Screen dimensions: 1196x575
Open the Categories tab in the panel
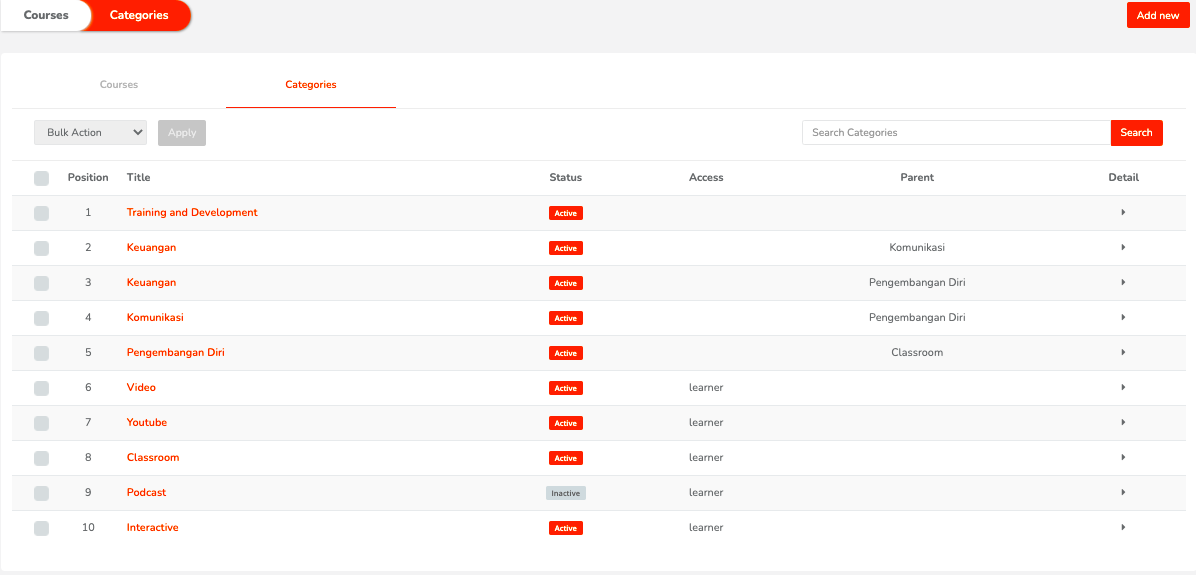tap(311, 85)
